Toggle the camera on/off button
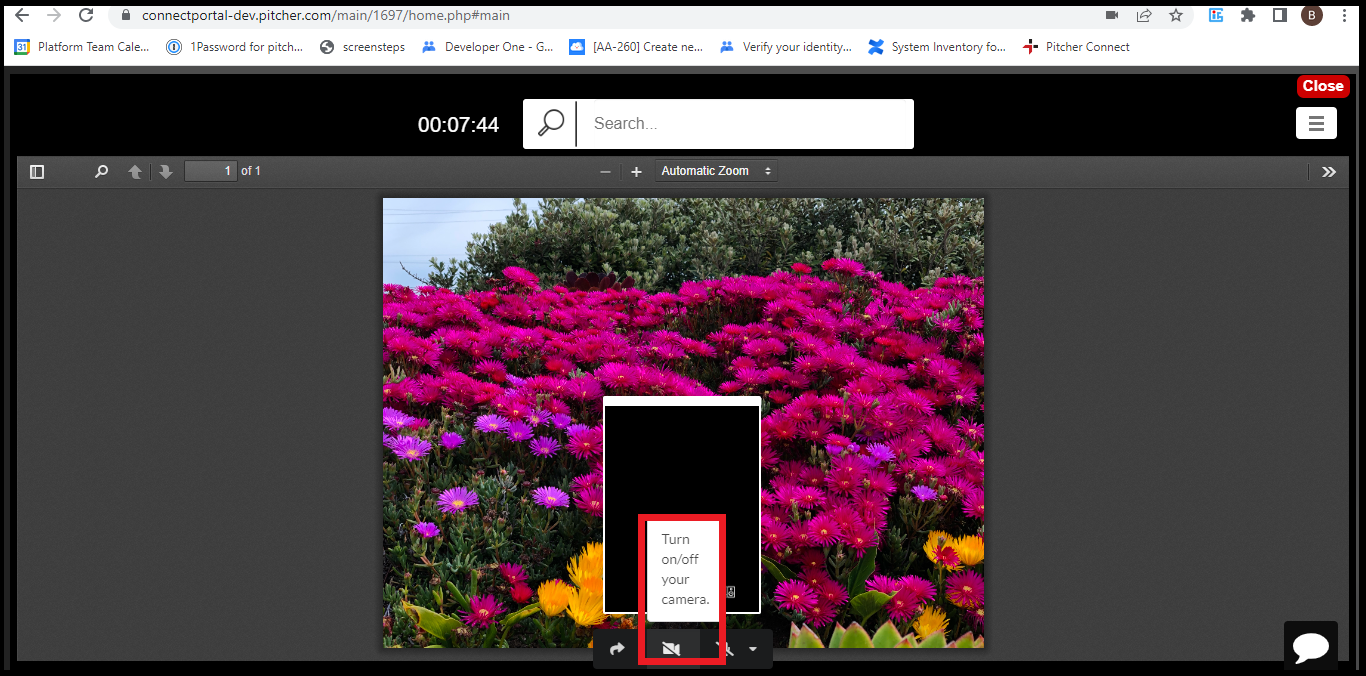This screenshot has height=676, width=1366. click(x=671, y=649)
